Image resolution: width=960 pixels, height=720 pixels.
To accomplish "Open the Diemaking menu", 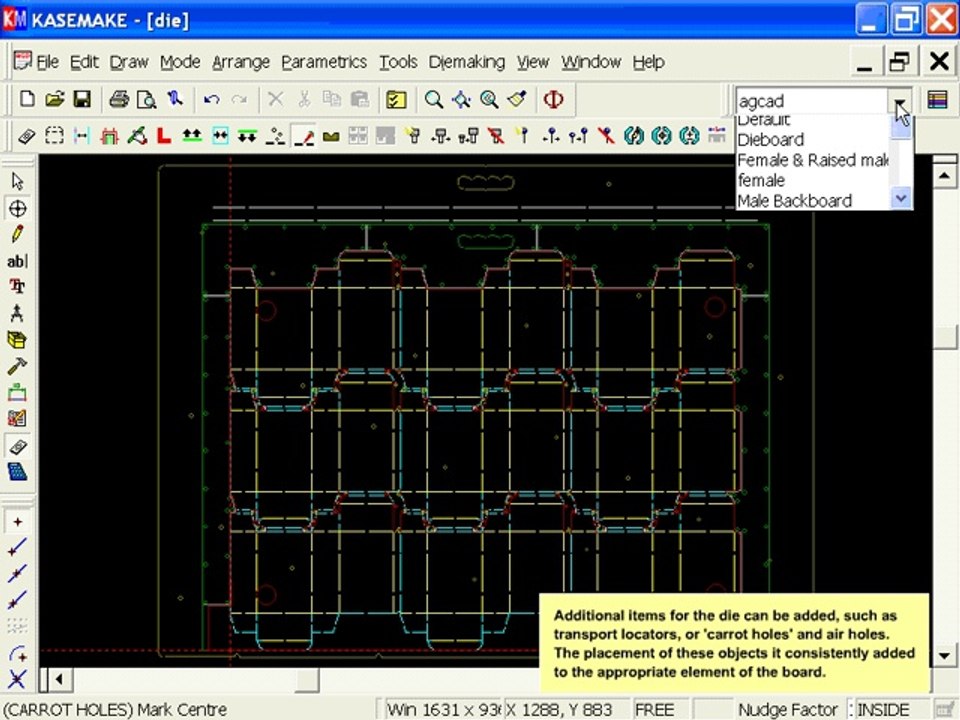I will pyautogui.click(x=467, y=62).
